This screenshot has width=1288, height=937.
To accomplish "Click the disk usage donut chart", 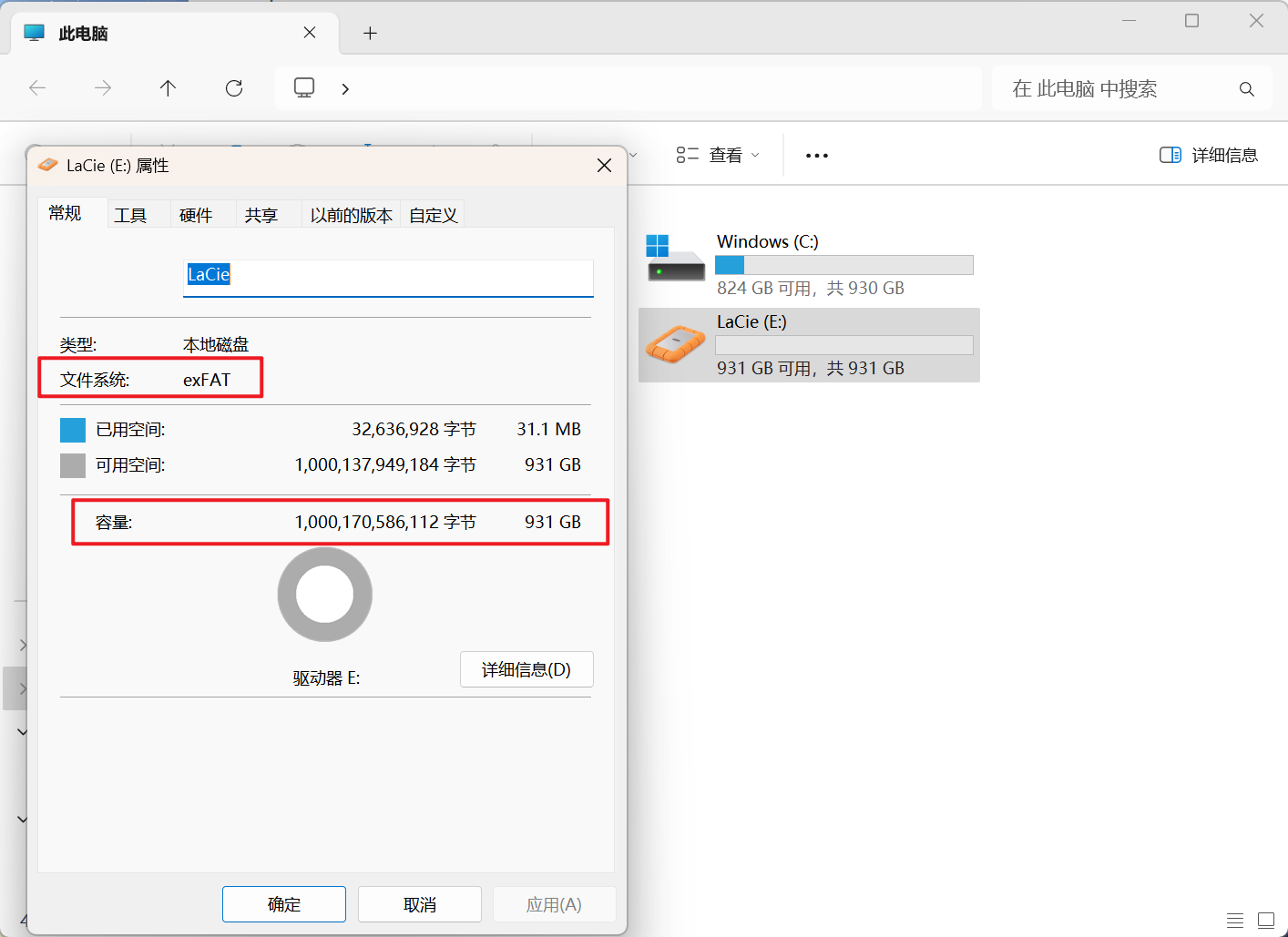I will 325,595.
